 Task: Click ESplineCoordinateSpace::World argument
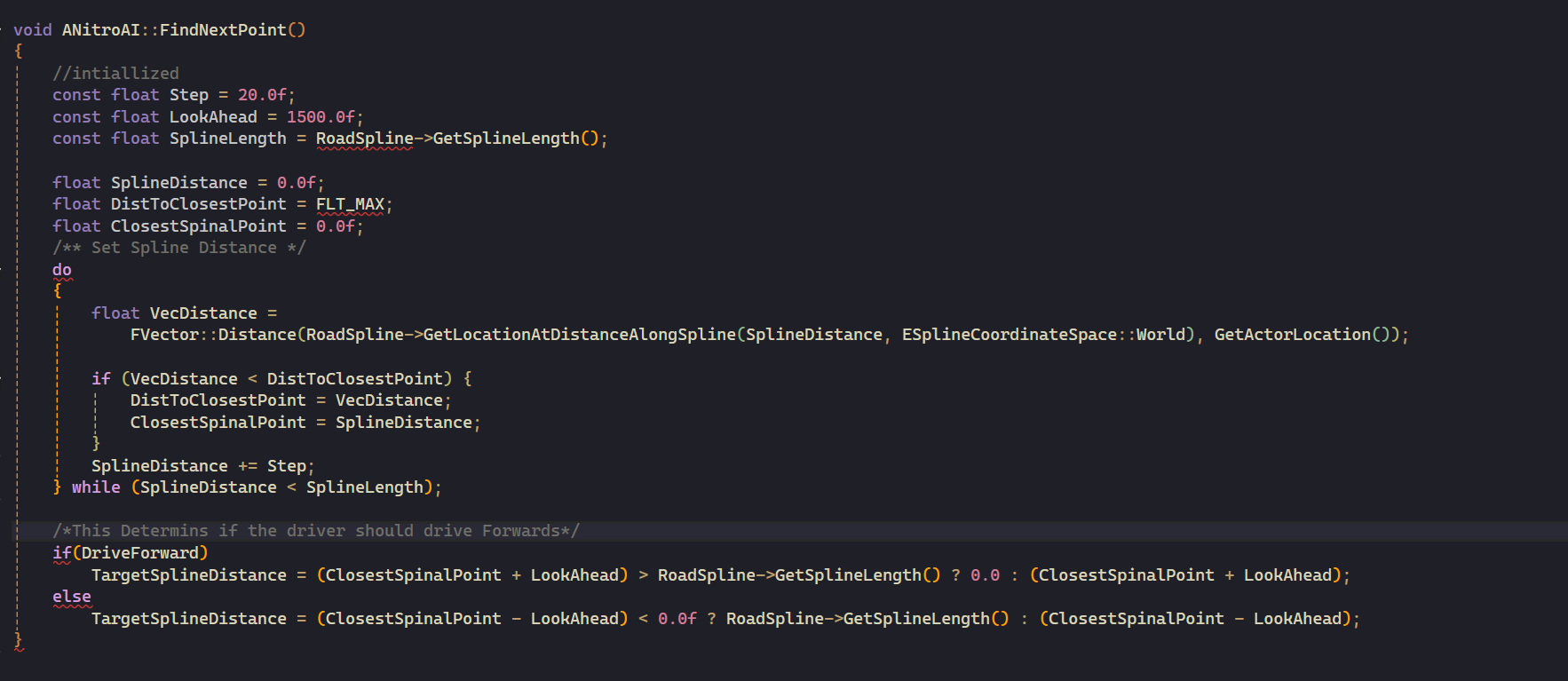click(1044, 335)
